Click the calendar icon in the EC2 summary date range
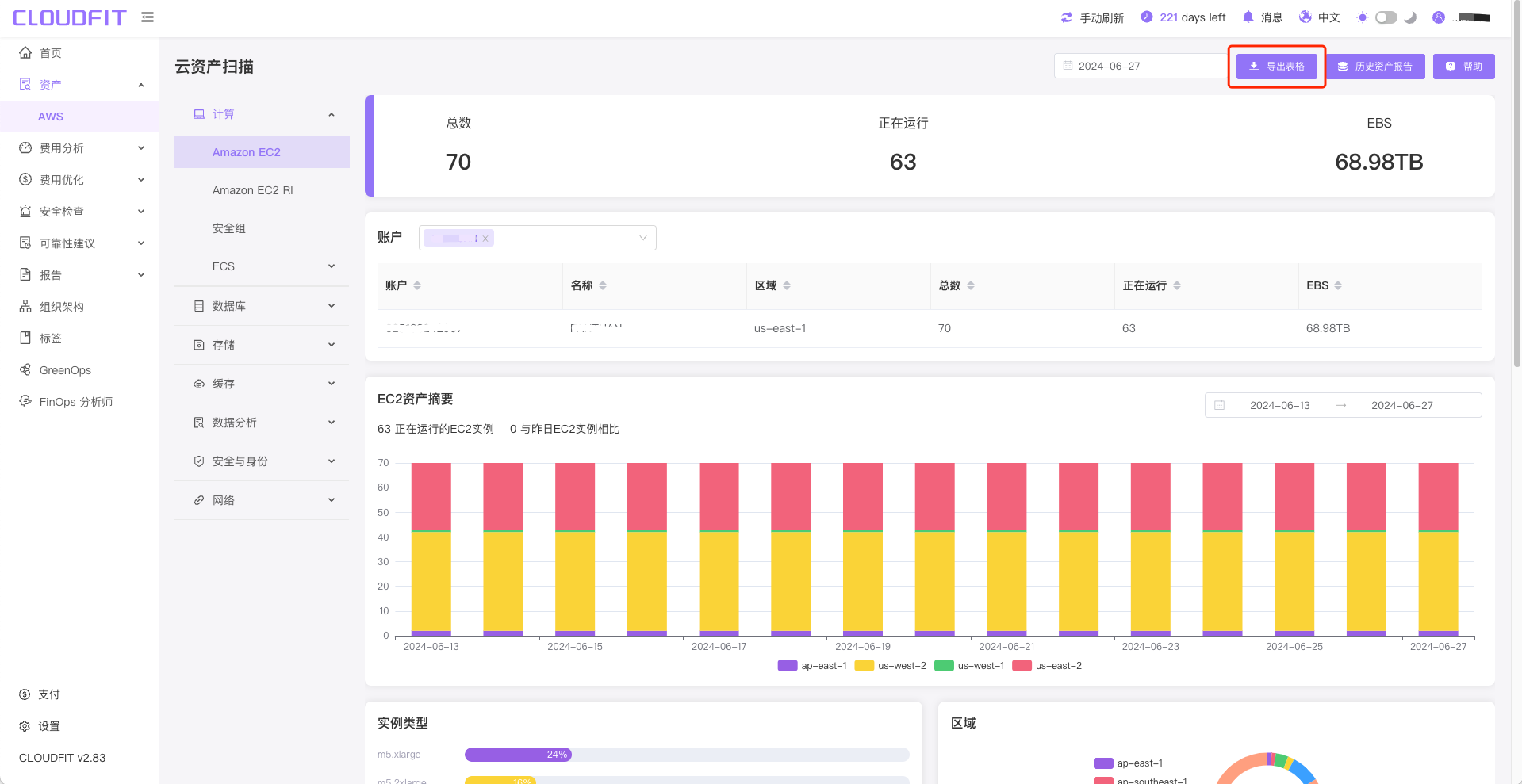1522x784 pixels. coord(1220,405)
